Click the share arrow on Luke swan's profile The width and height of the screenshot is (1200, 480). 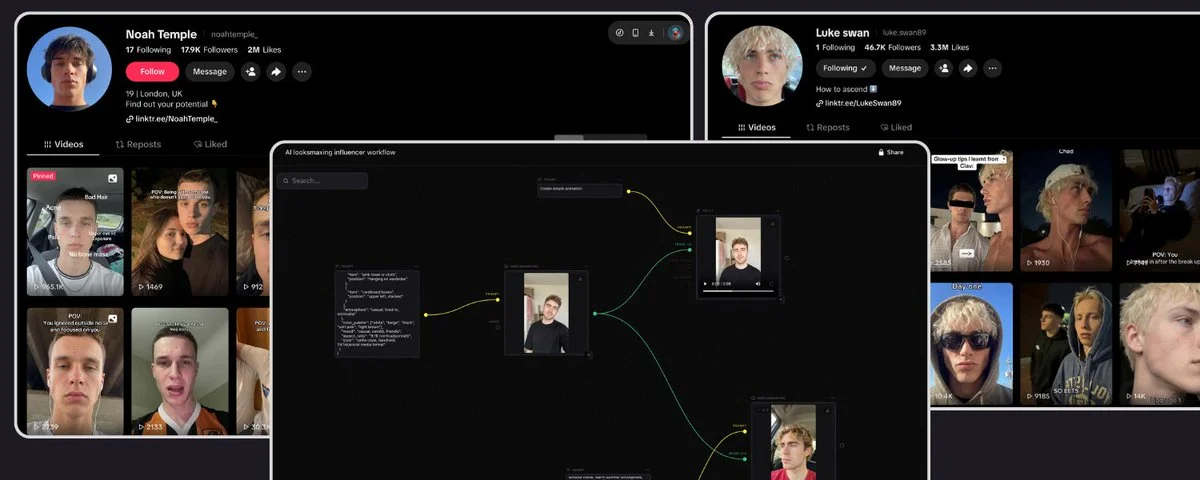pyautogui.click(x=968, y=68)
